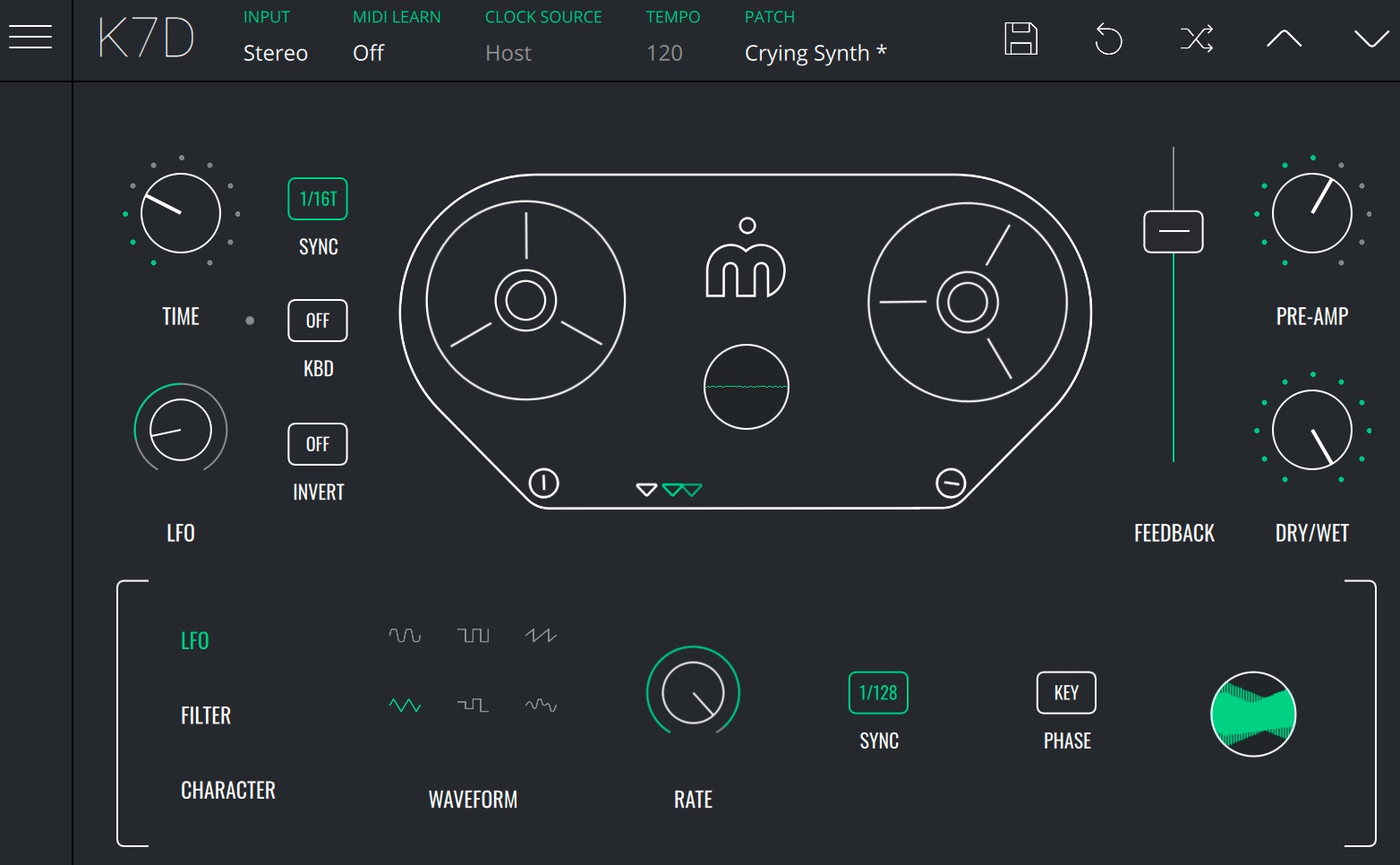The height and width of the screenshot is (865, 1400).
Task: Pick the triangle LFO waveform
Action: point(405,706)
